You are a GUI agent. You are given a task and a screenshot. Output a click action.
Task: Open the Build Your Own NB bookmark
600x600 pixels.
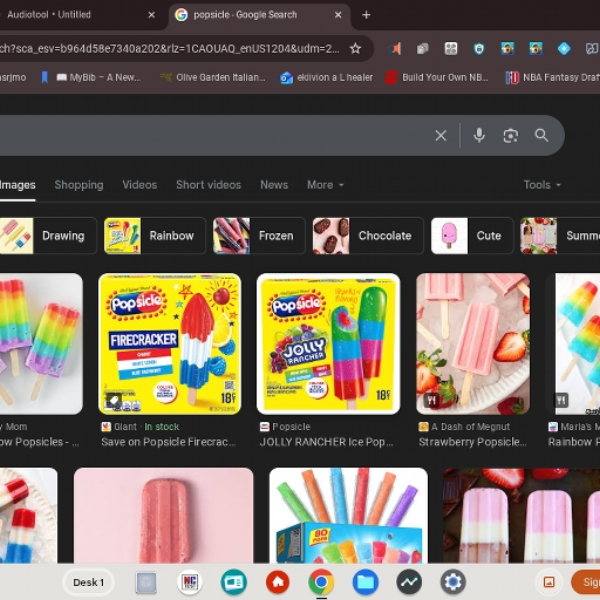pyautogui.click(x=437, y=77)
